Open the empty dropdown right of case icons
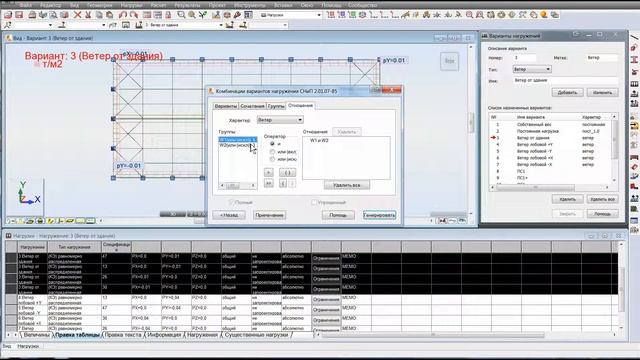This screenshot has height=360, width=640. tap(268, 25)
